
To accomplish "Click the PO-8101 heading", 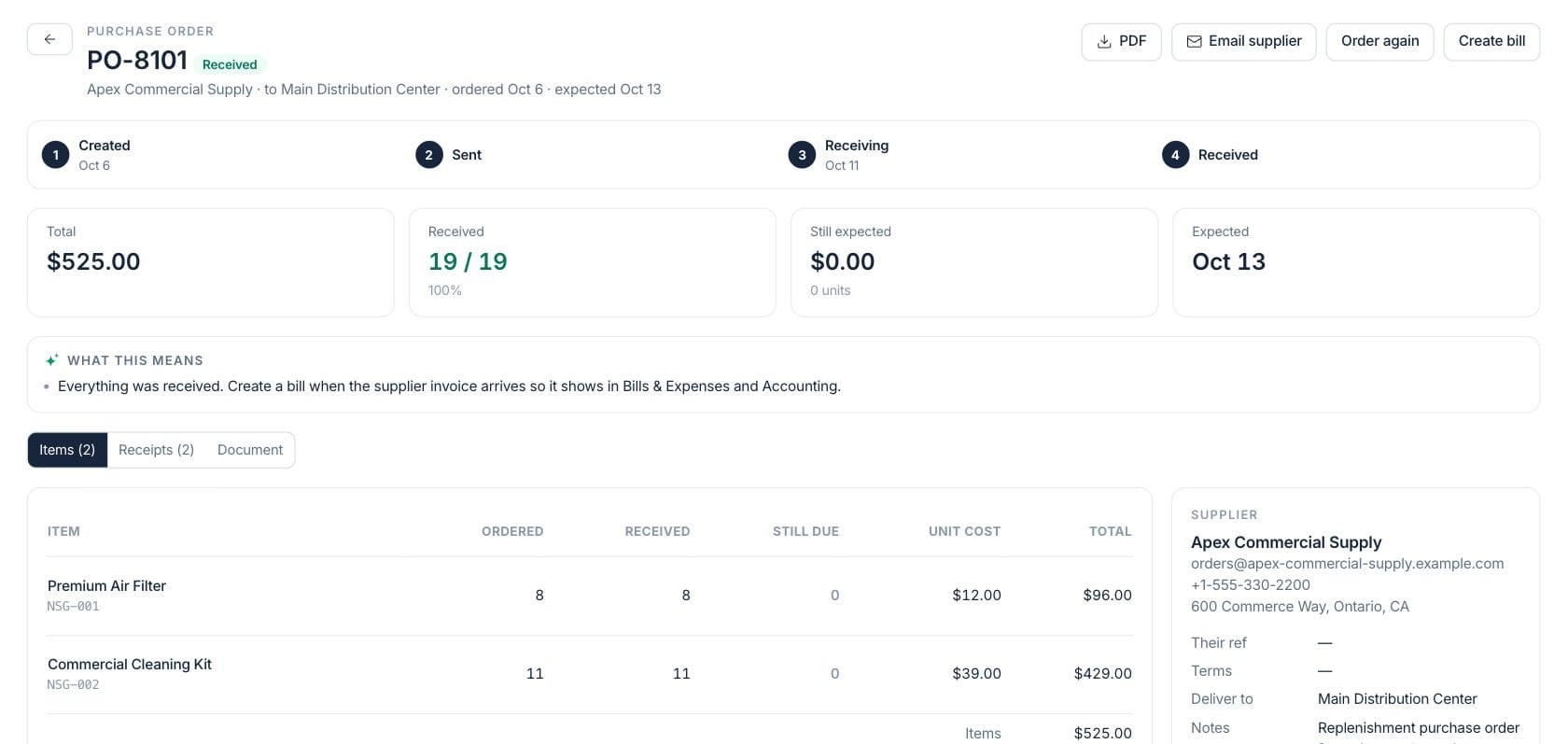I will pos(137,61).
